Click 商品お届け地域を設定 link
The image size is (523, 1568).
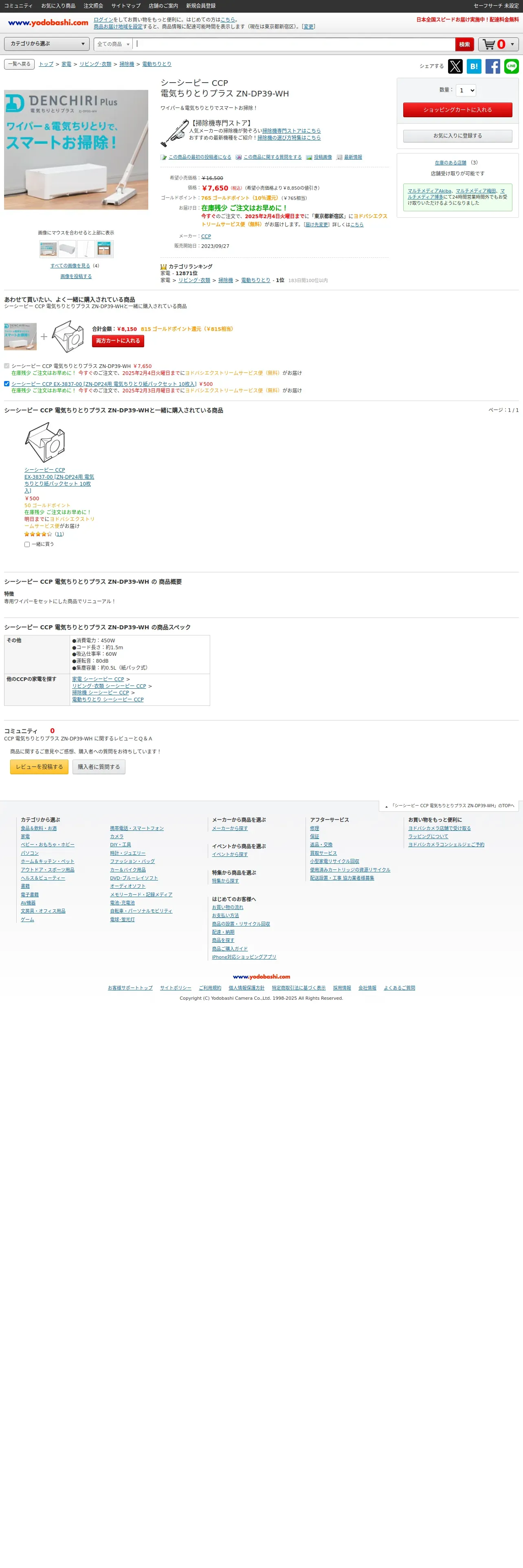(118, 27)
